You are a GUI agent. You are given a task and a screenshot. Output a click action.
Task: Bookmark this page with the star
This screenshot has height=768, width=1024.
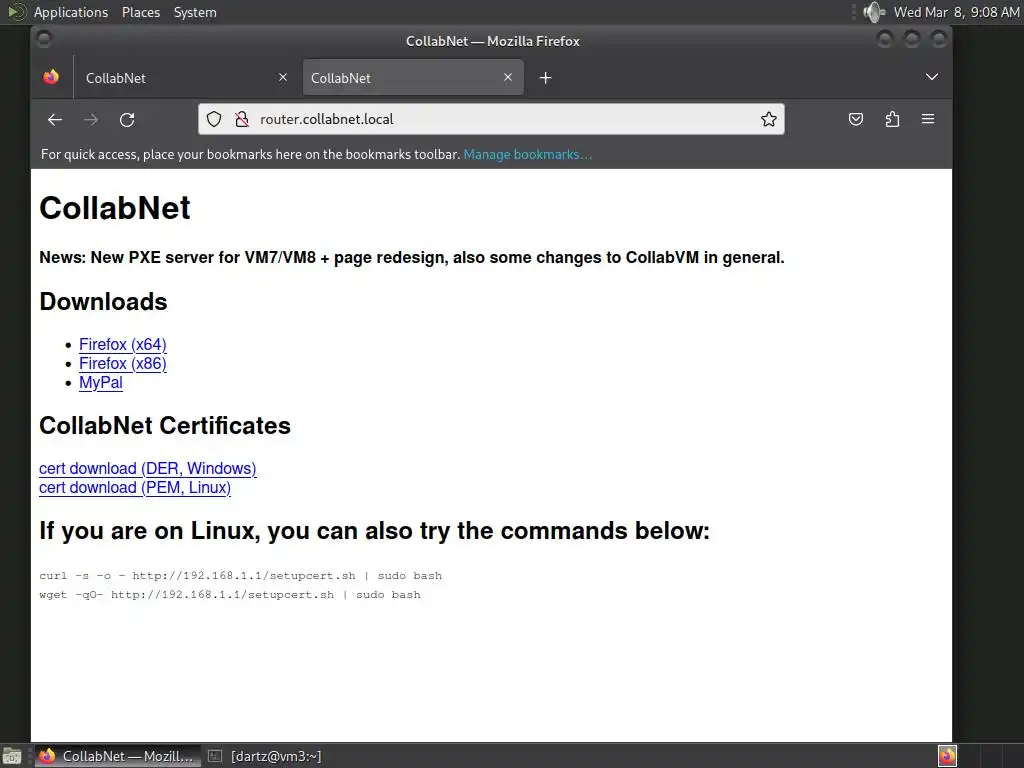[x=769, y=119]
